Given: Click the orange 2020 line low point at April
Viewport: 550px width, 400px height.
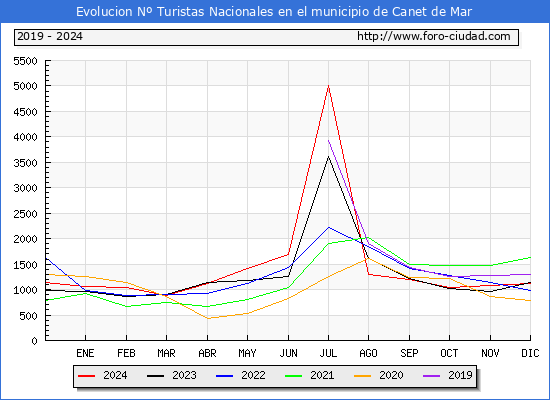Looking at the screenshot, I should (208, 318).
